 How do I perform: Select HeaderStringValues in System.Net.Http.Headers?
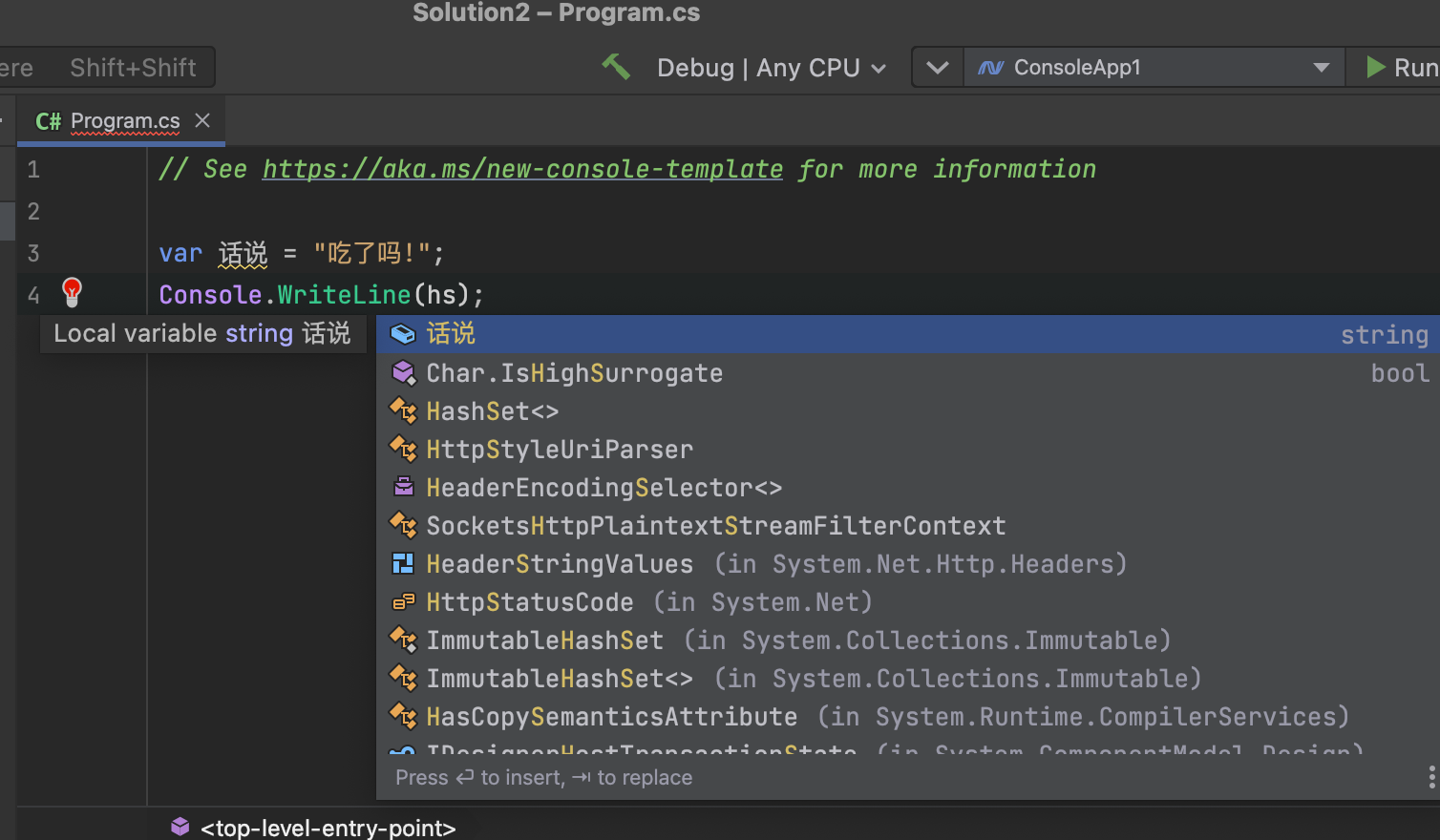click(x=908, y=563)
